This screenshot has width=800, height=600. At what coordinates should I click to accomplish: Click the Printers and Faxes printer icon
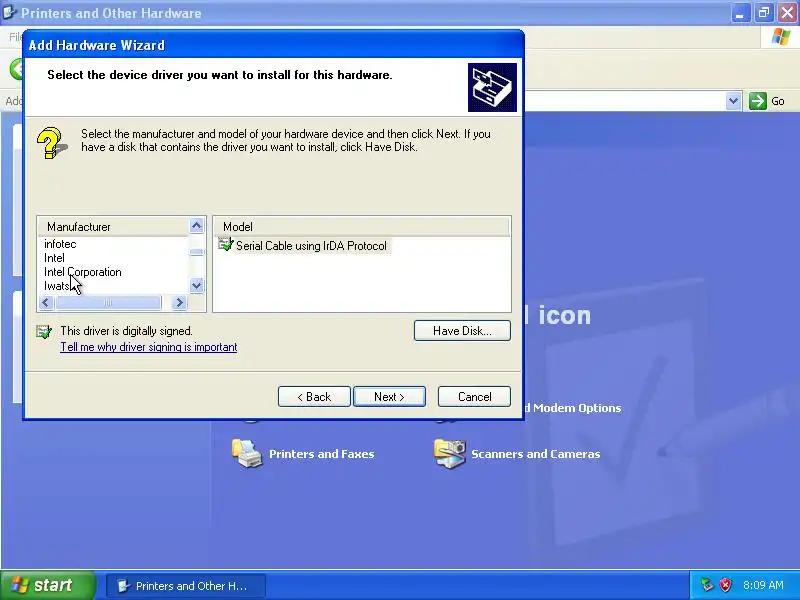pyautogui.click(x=247, y=453)
